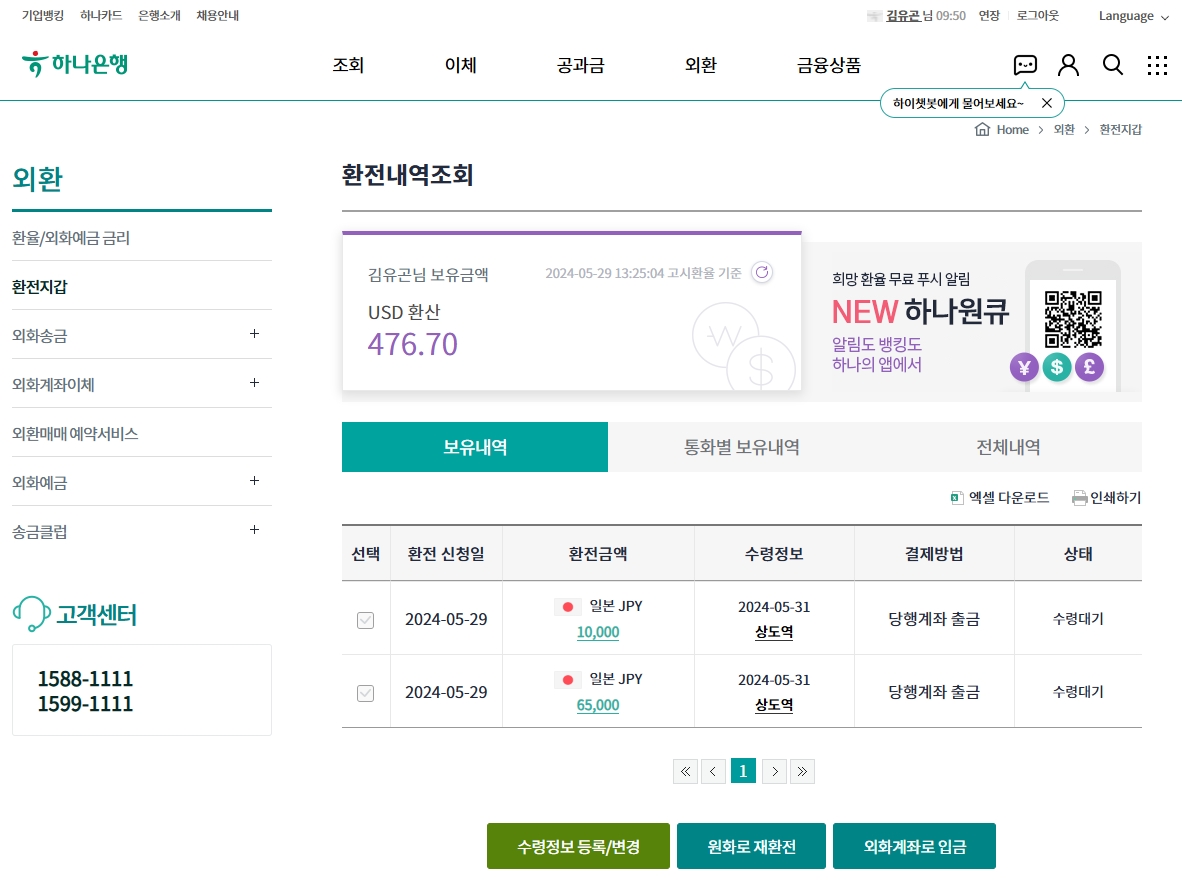Check the first JPY 10,000 row checkbox
Image resolution: width=1182 pixels, height=885 pixels.
(365, 619)
